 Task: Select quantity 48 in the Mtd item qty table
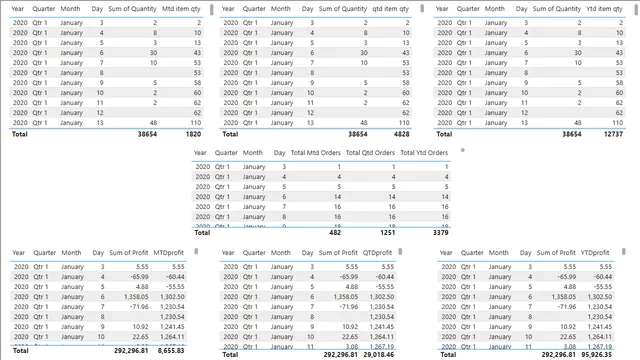153,123
